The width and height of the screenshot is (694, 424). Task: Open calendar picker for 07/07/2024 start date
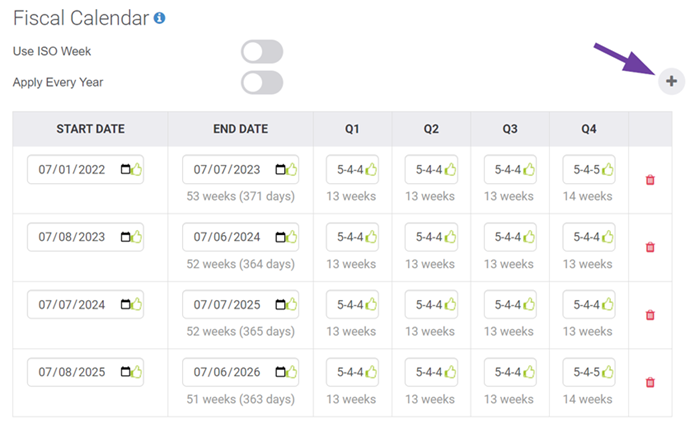coord(126,305)
